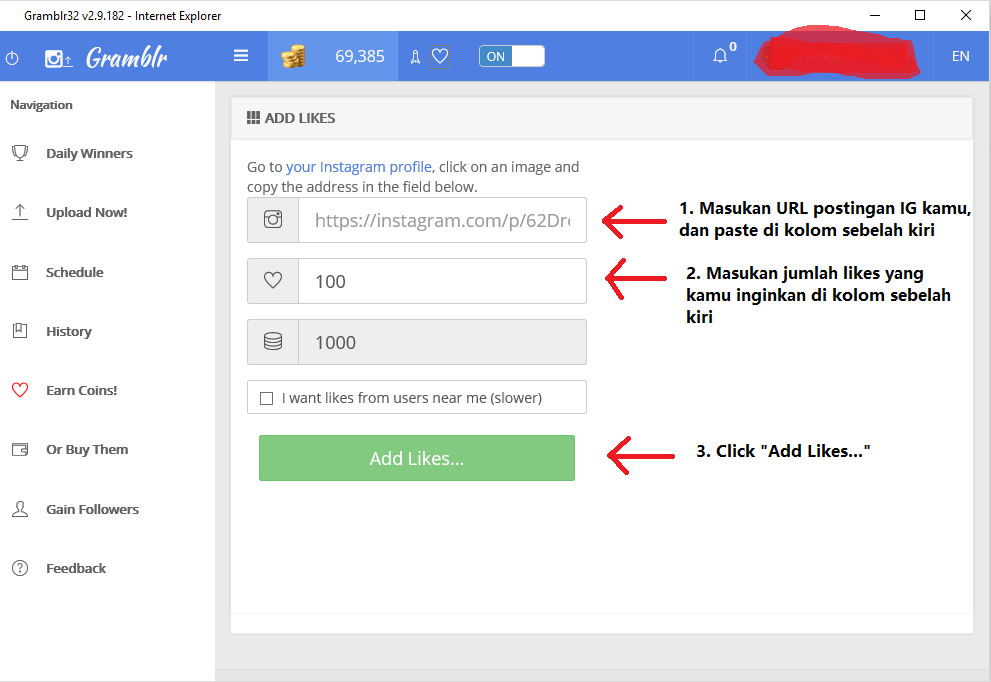Screen dimensions: 991x682
Task: Click the Gramblr wordmark logo
Action: point(126,58)
